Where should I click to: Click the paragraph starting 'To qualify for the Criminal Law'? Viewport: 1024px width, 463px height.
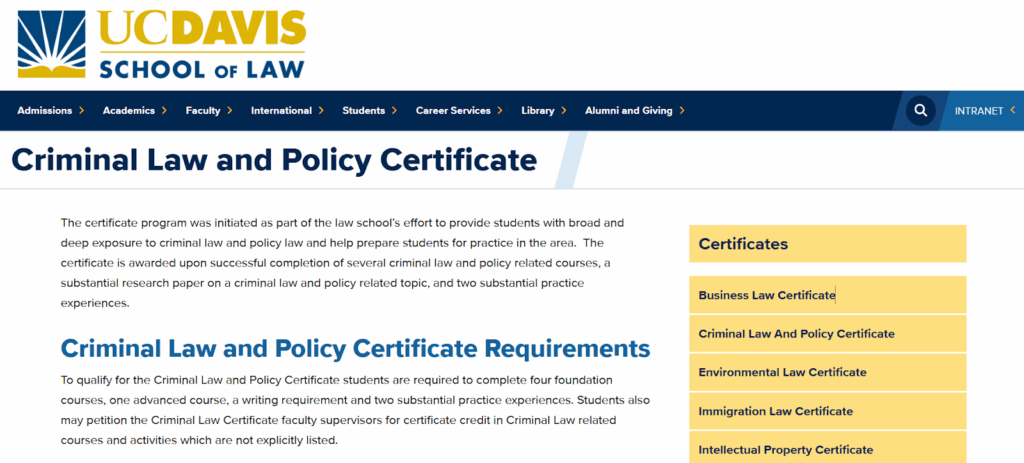coord(355,410)
